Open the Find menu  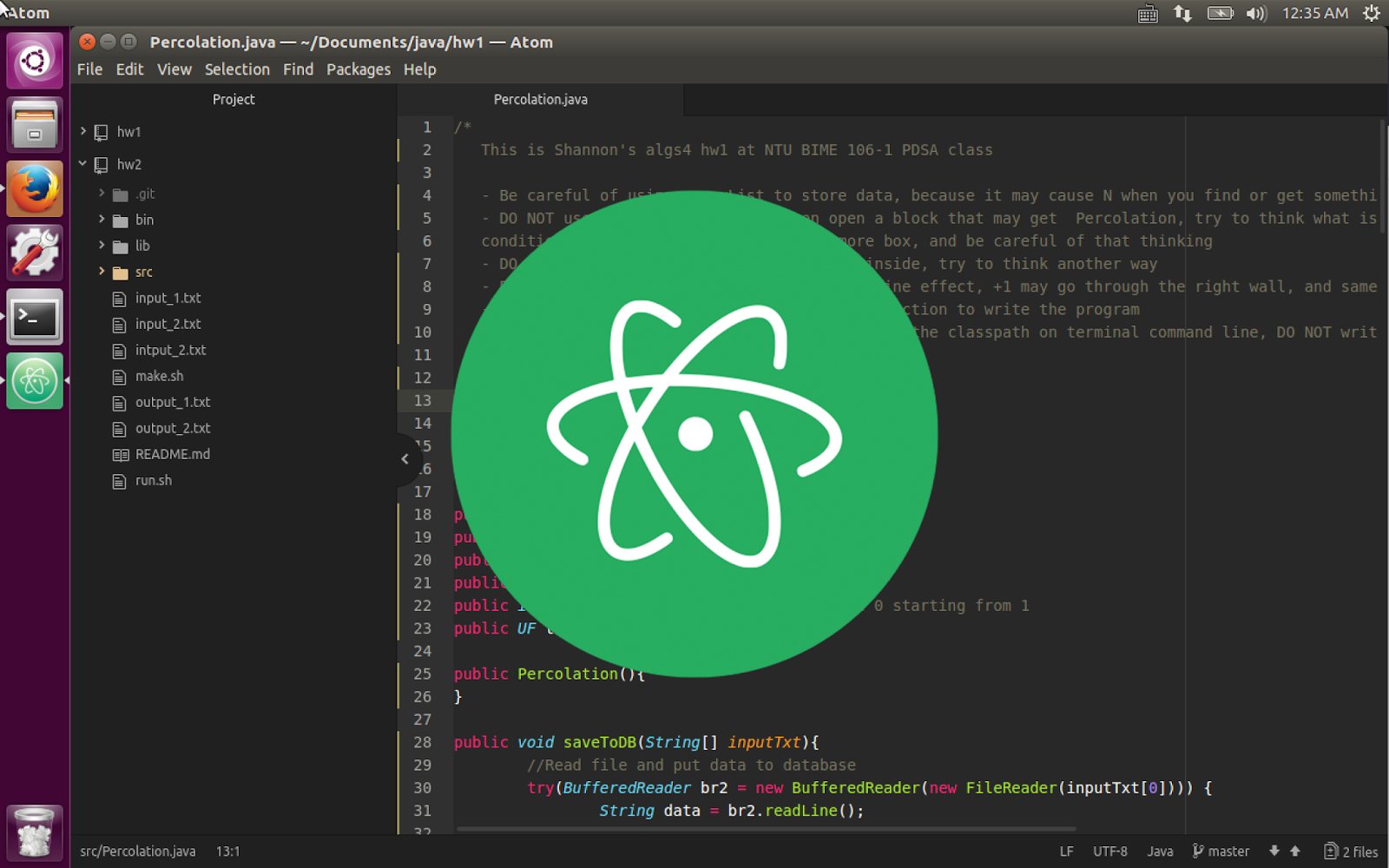(x=298, y=69)
